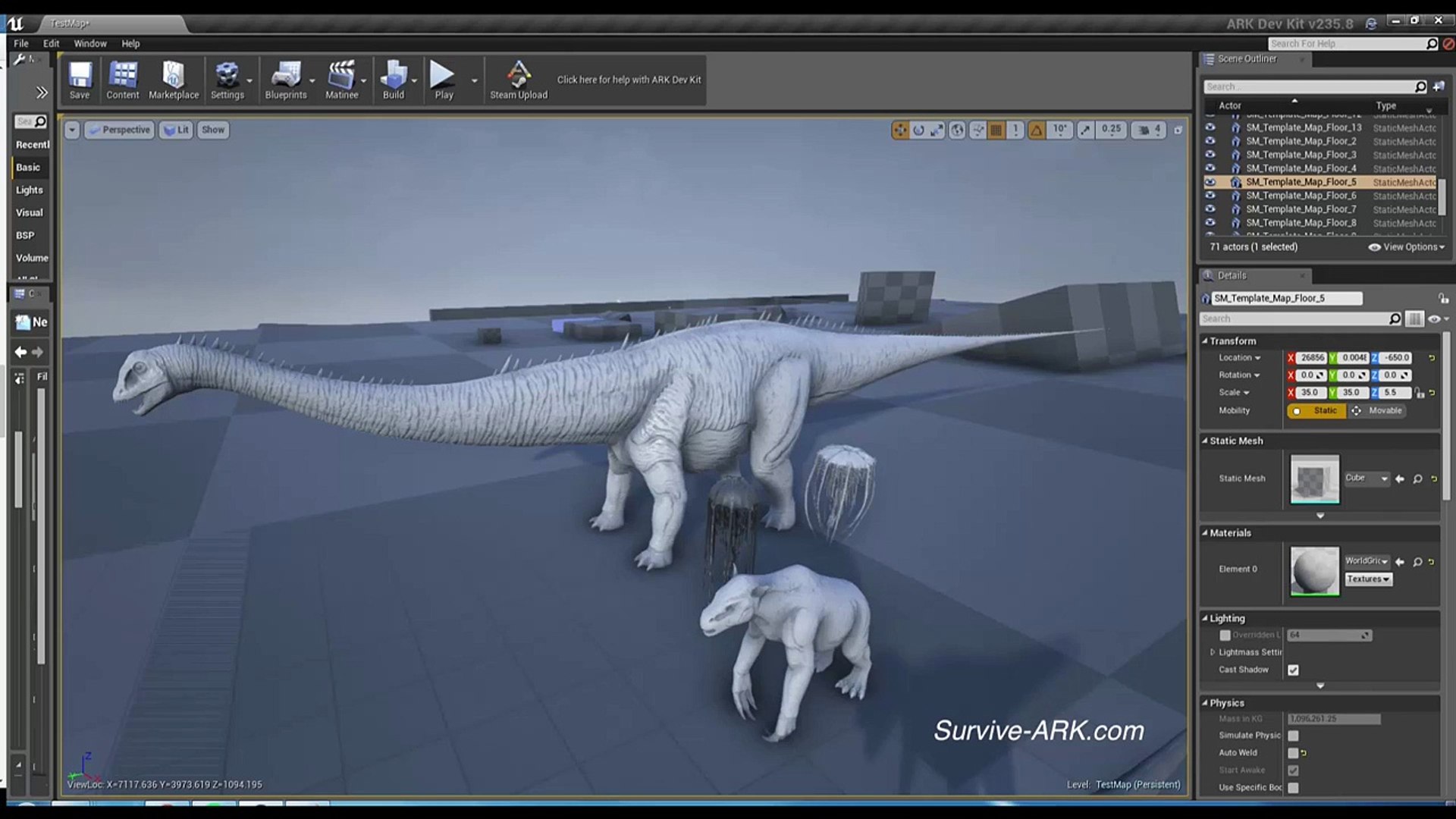This screenshot has width=1456, height=819.
Task: Select the translate gizmo tool
Action: (900, 130)
